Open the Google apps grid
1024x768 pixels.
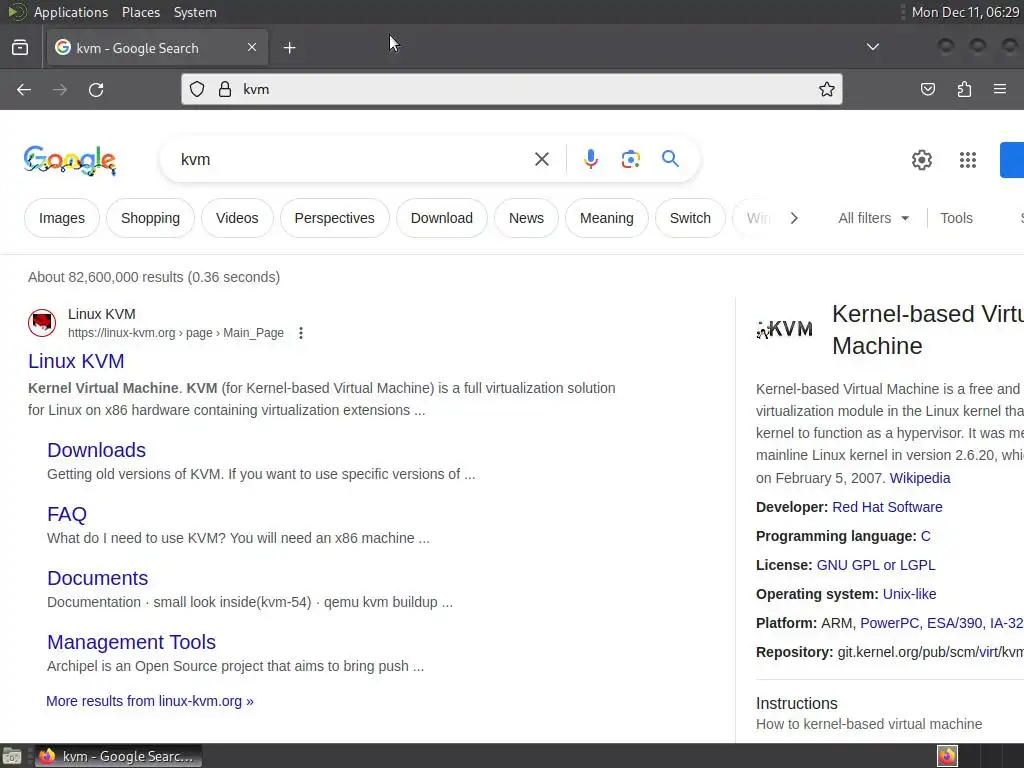pyautogui.click(x=968, y=160)
